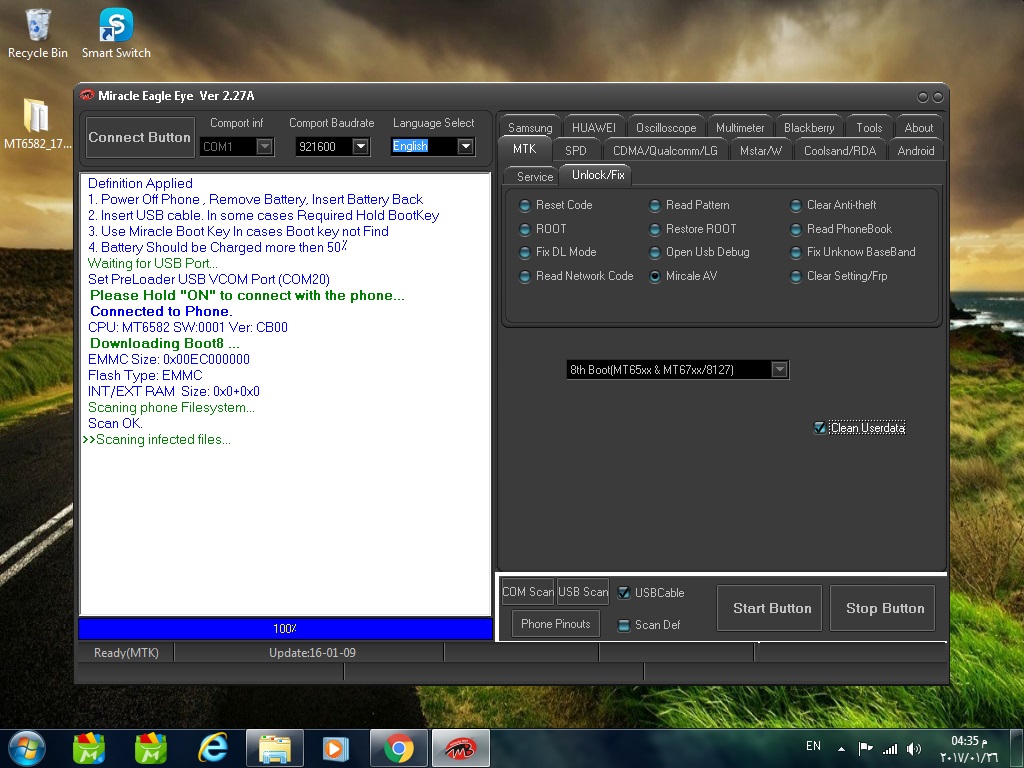This screenshot has width=1024, height=768.
Task: Select the ROOT radio option
Action: point(543,229)
